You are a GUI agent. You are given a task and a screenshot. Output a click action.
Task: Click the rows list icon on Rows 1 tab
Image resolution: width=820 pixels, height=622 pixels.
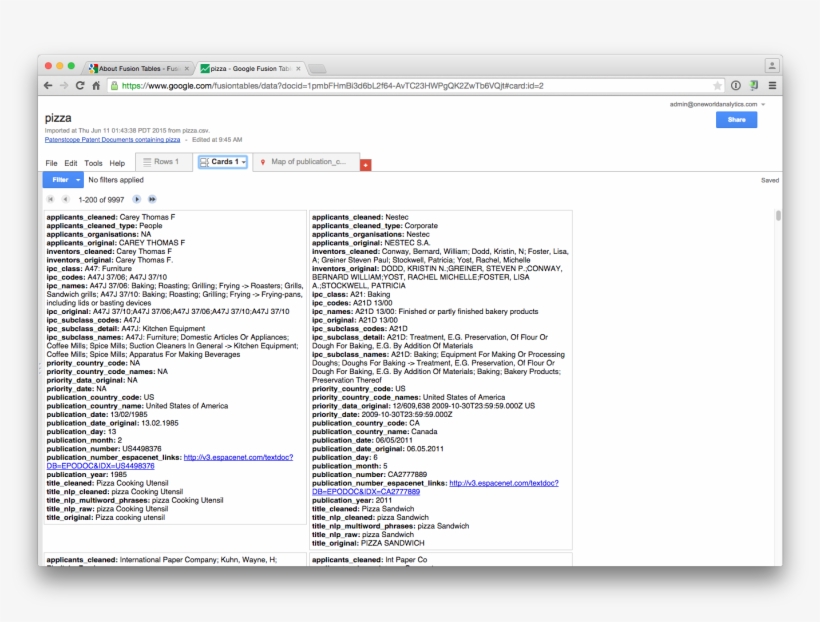(x=147, y=163)
